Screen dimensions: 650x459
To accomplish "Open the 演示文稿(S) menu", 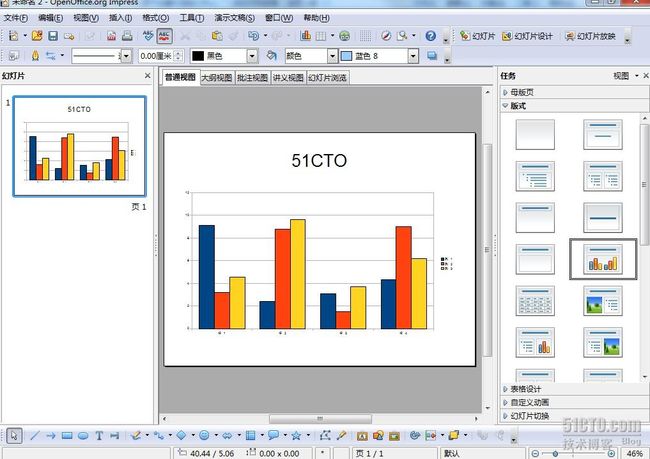I will pos(234,18).
